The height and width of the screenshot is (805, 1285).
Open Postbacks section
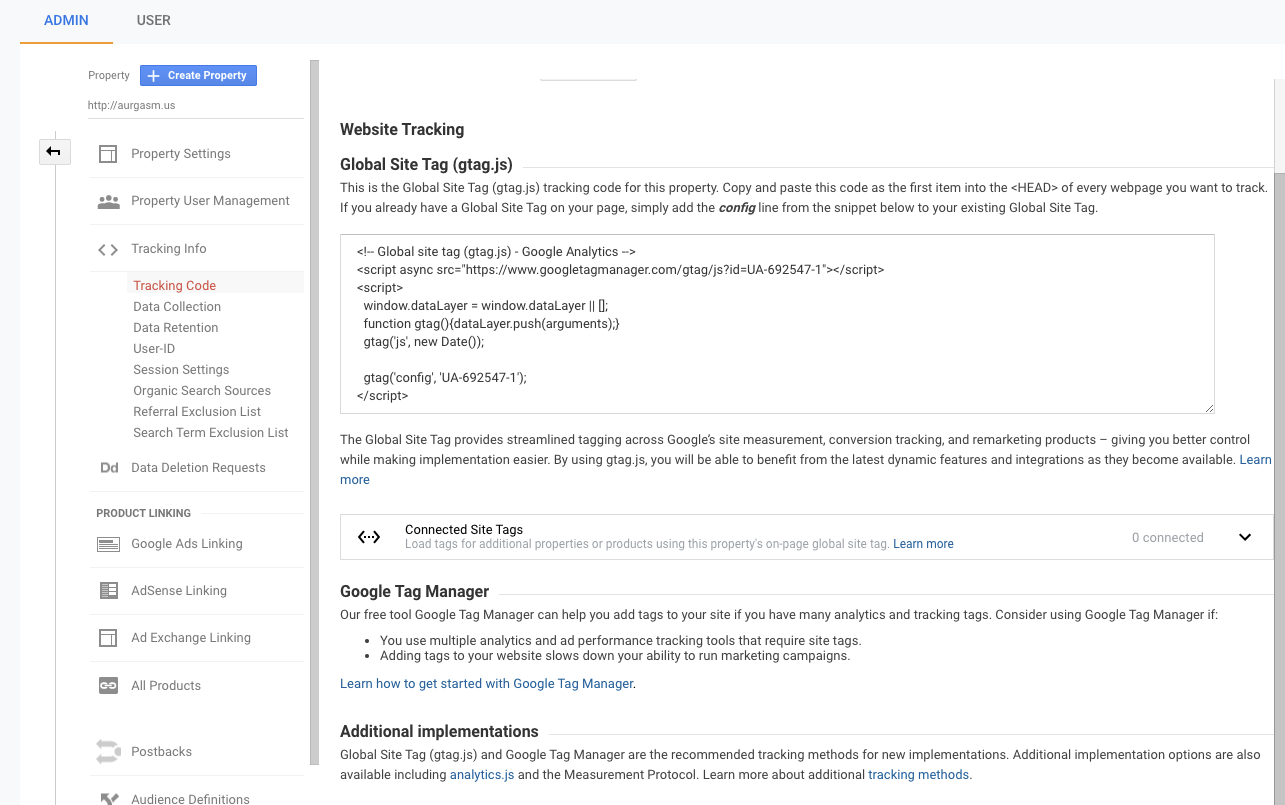(161, 752)
